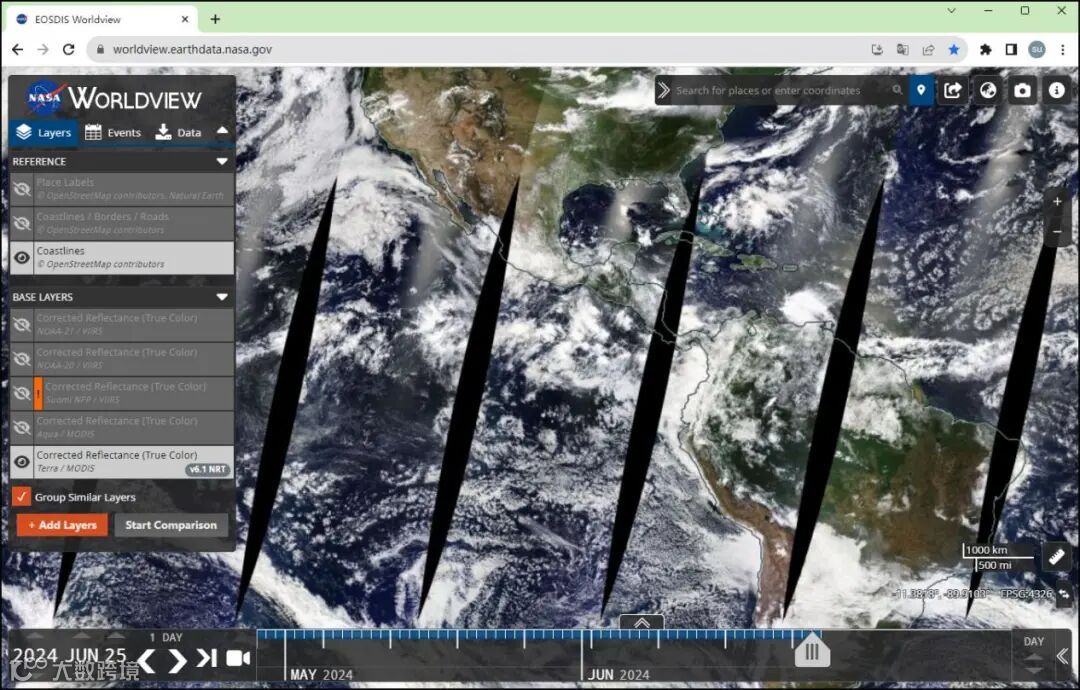Image resolution: width=1080 pixels, height=690 pixels.
Task: Click Start Comparison
Action: tap(171, 525)
